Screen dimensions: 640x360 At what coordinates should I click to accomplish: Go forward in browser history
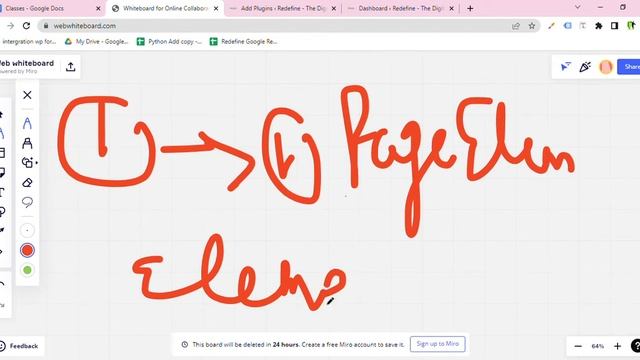coord(11,26)
